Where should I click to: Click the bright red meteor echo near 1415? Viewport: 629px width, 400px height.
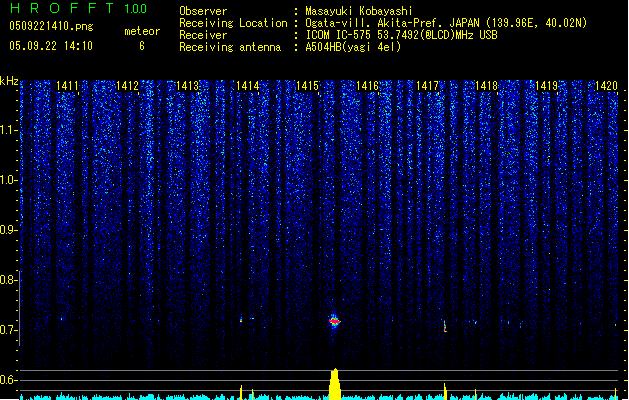point(335,321)
